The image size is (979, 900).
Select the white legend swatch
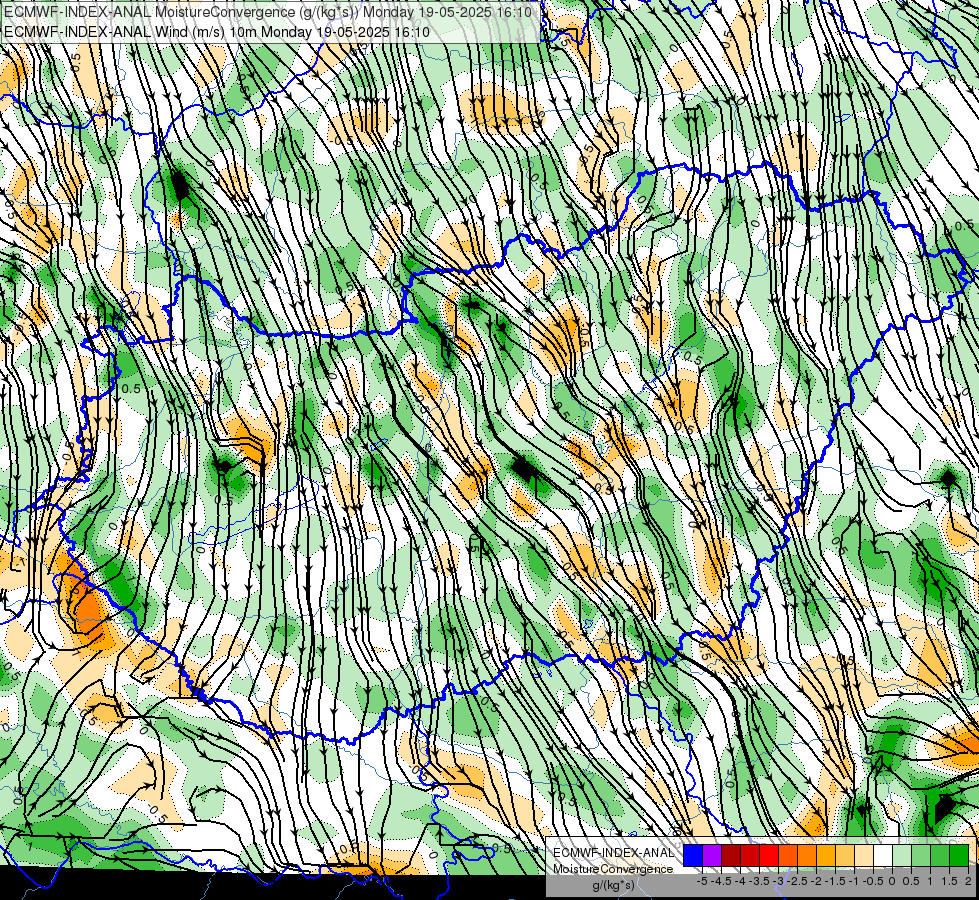coord(883,856)
